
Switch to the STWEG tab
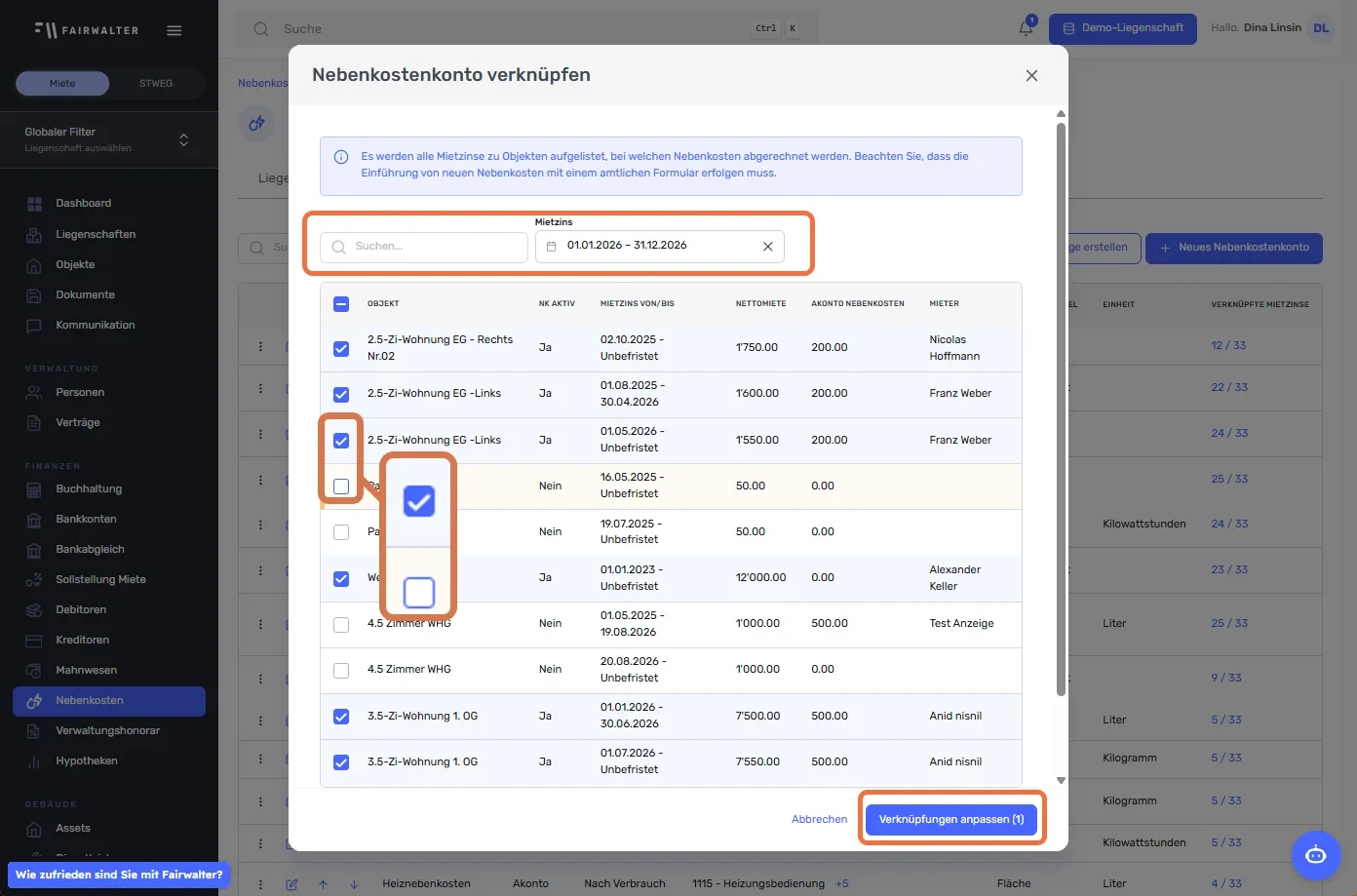pyautogui.click(x=156, y=84)
